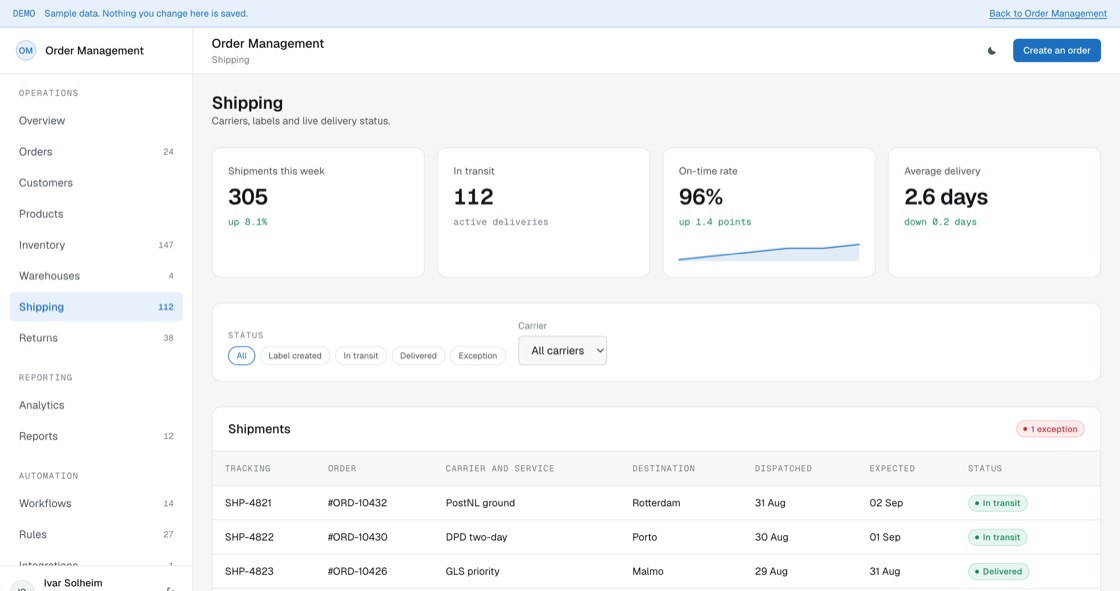
Task: Click the In transit status badge for SHP-4821
Action: pos(997,503)
